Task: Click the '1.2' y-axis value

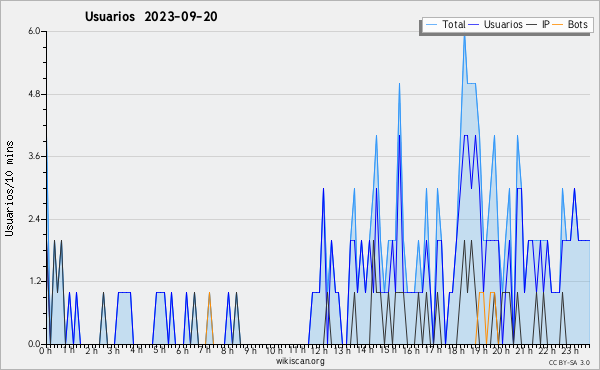Action: tap(34, 282)
